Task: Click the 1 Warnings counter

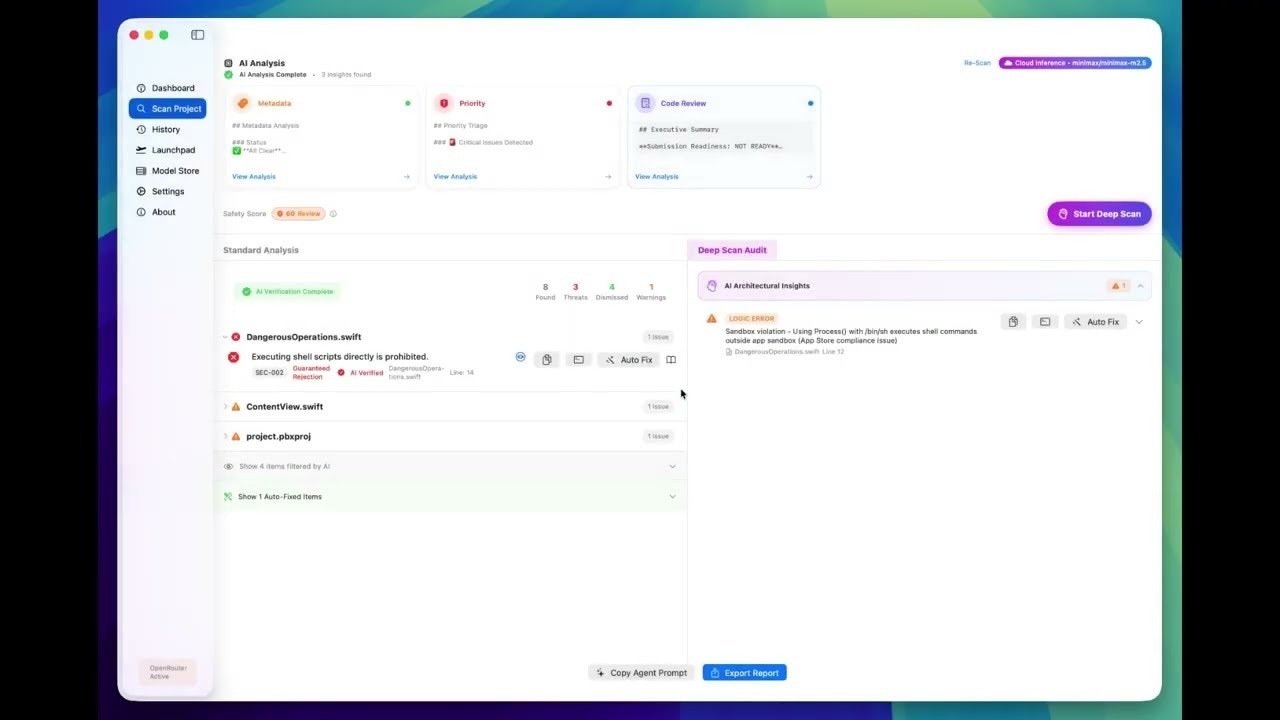Action: pos(651,291)
